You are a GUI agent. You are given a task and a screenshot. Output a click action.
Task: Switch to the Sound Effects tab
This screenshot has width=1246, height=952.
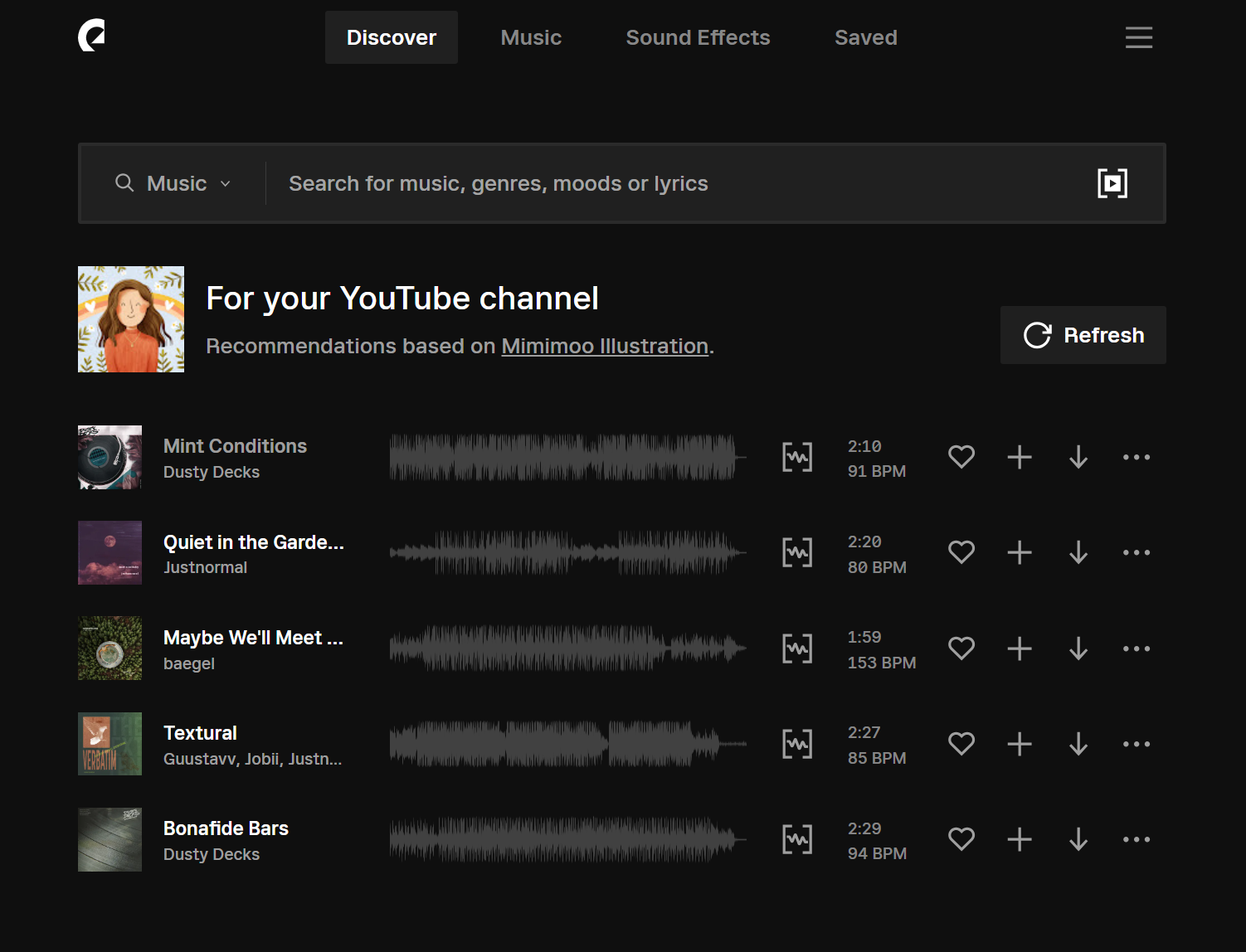698,37
